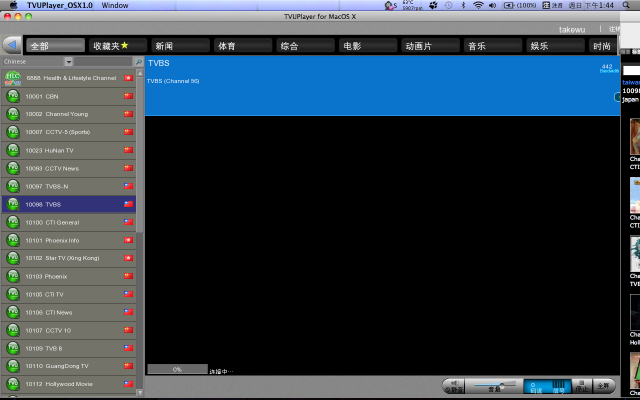Image resolution: width=640 pixels, height=400 pixels.
Task: Select the 10103 Phoenix channel
Action: click(x=69, y=276)
